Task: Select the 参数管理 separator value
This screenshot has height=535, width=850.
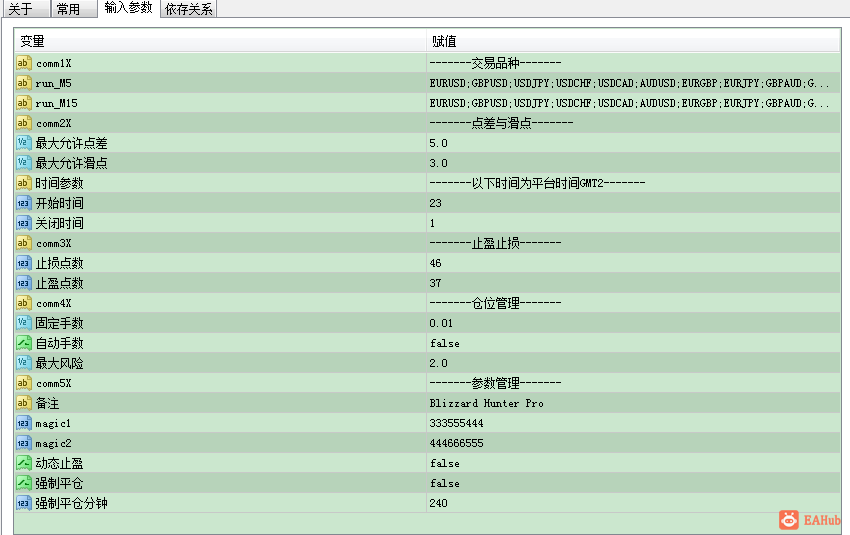Action: [495, 383]
